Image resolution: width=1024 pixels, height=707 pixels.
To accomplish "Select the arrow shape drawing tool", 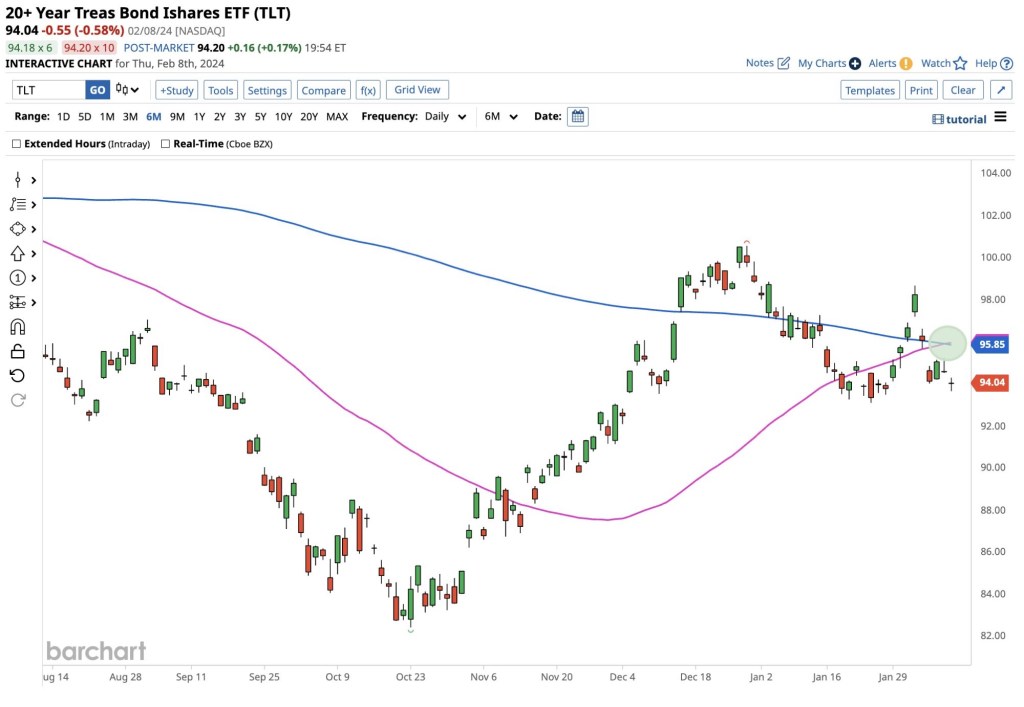I will click(x=18, y=254).
